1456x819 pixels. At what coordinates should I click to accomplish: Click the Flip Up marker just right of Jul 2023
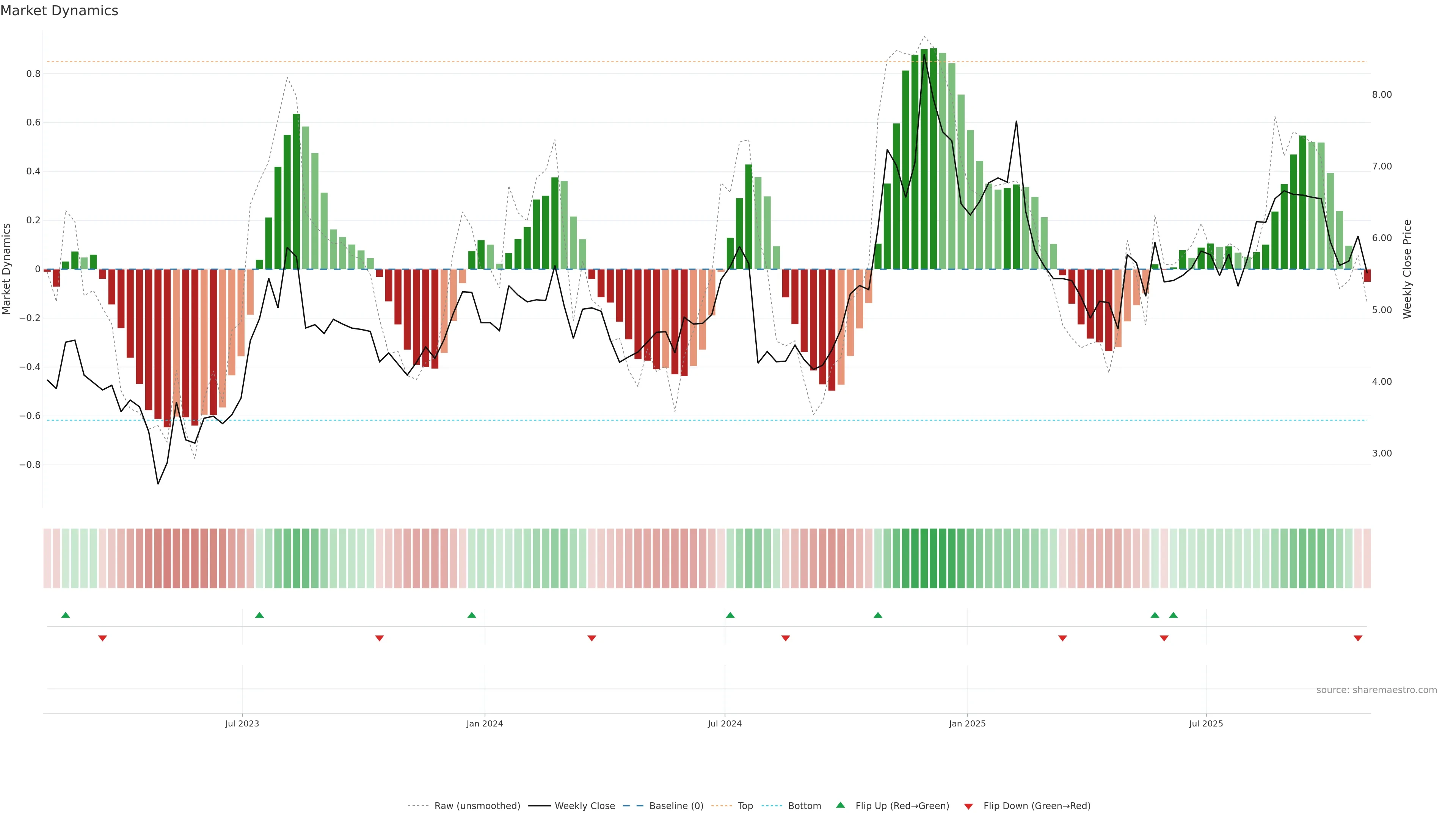tap(259, 615)
